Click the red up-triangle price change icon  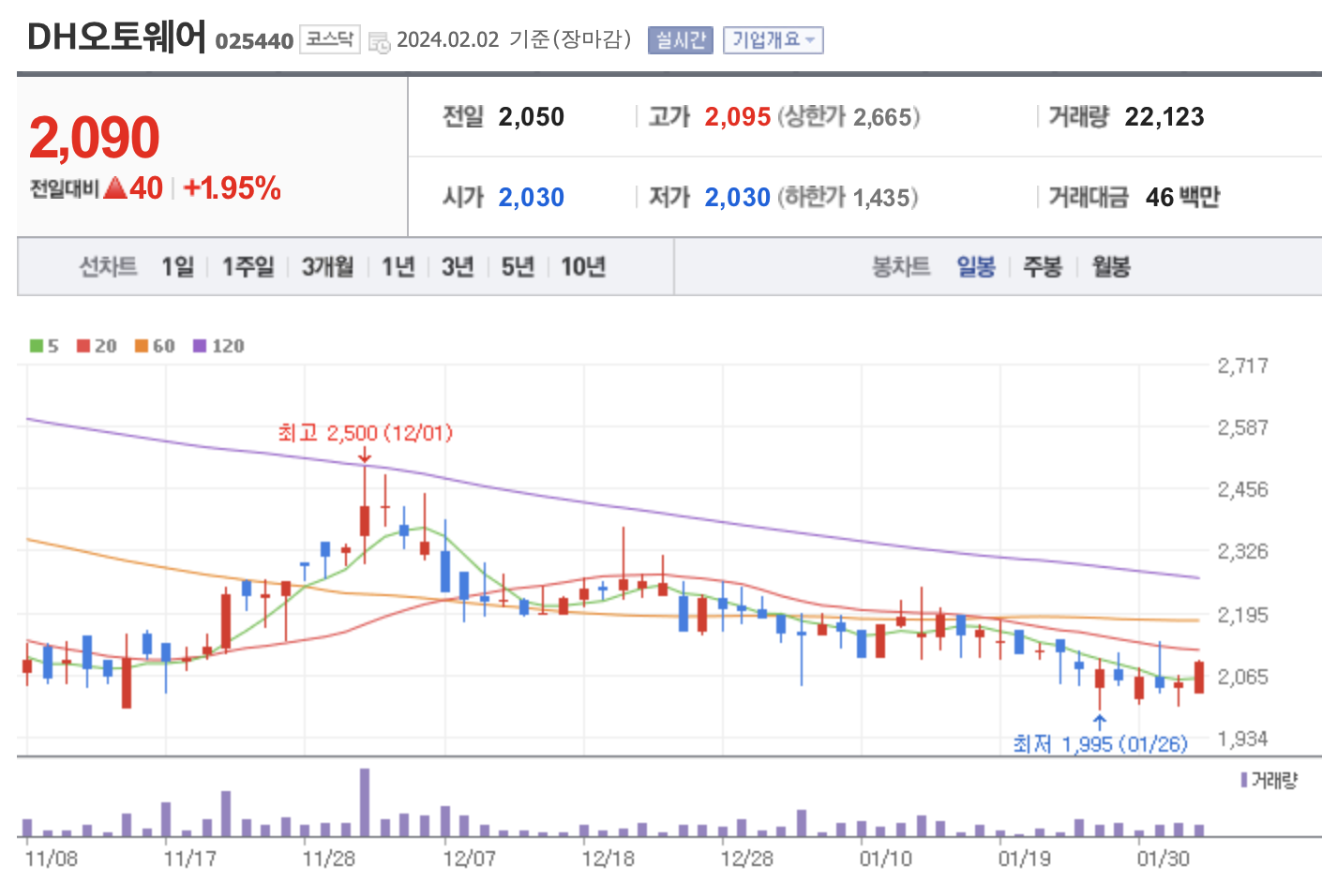(115, 188)
